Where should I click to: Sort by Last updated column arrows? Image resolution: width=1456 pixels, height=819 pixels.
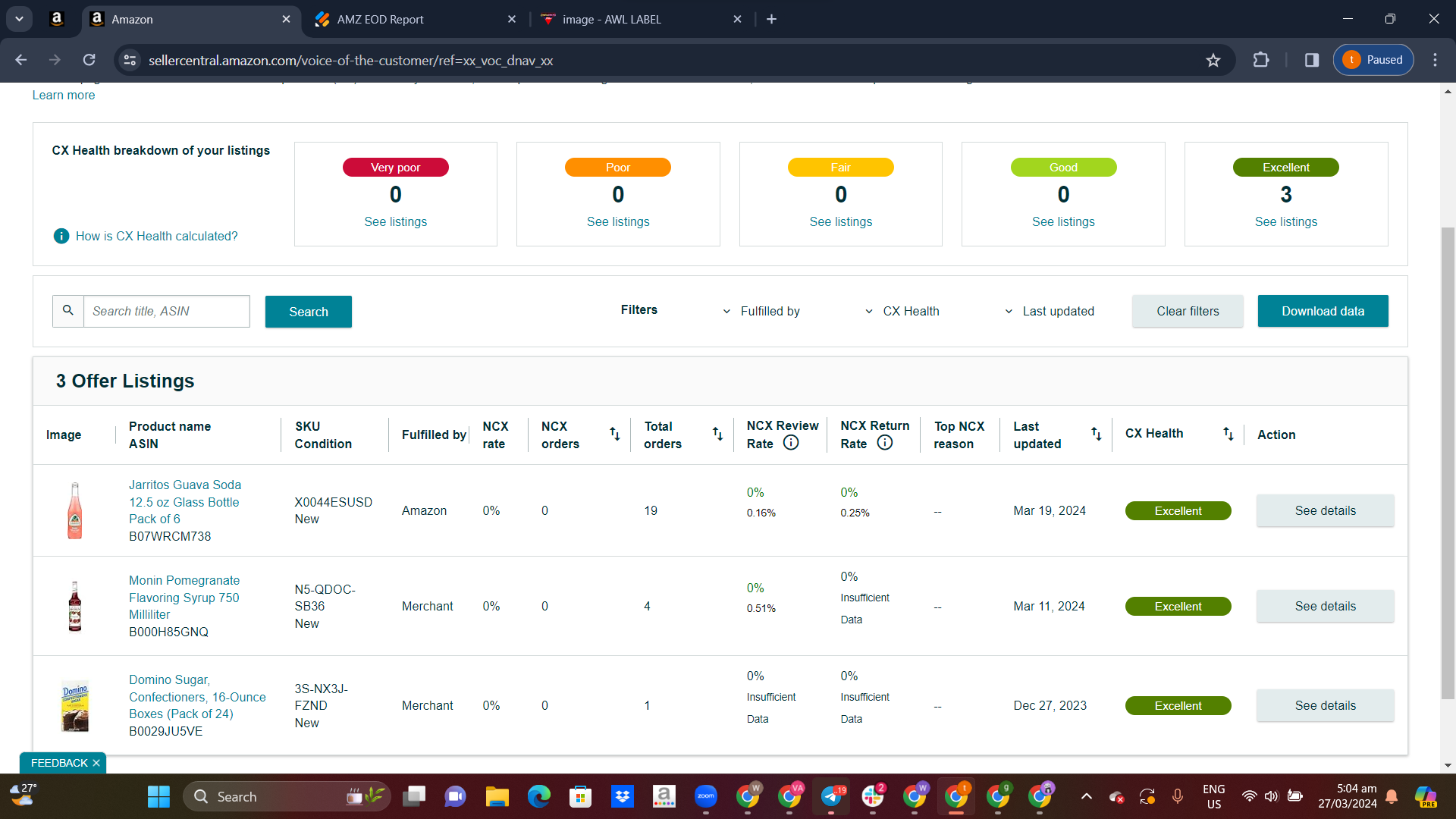tap(1097, 434)
